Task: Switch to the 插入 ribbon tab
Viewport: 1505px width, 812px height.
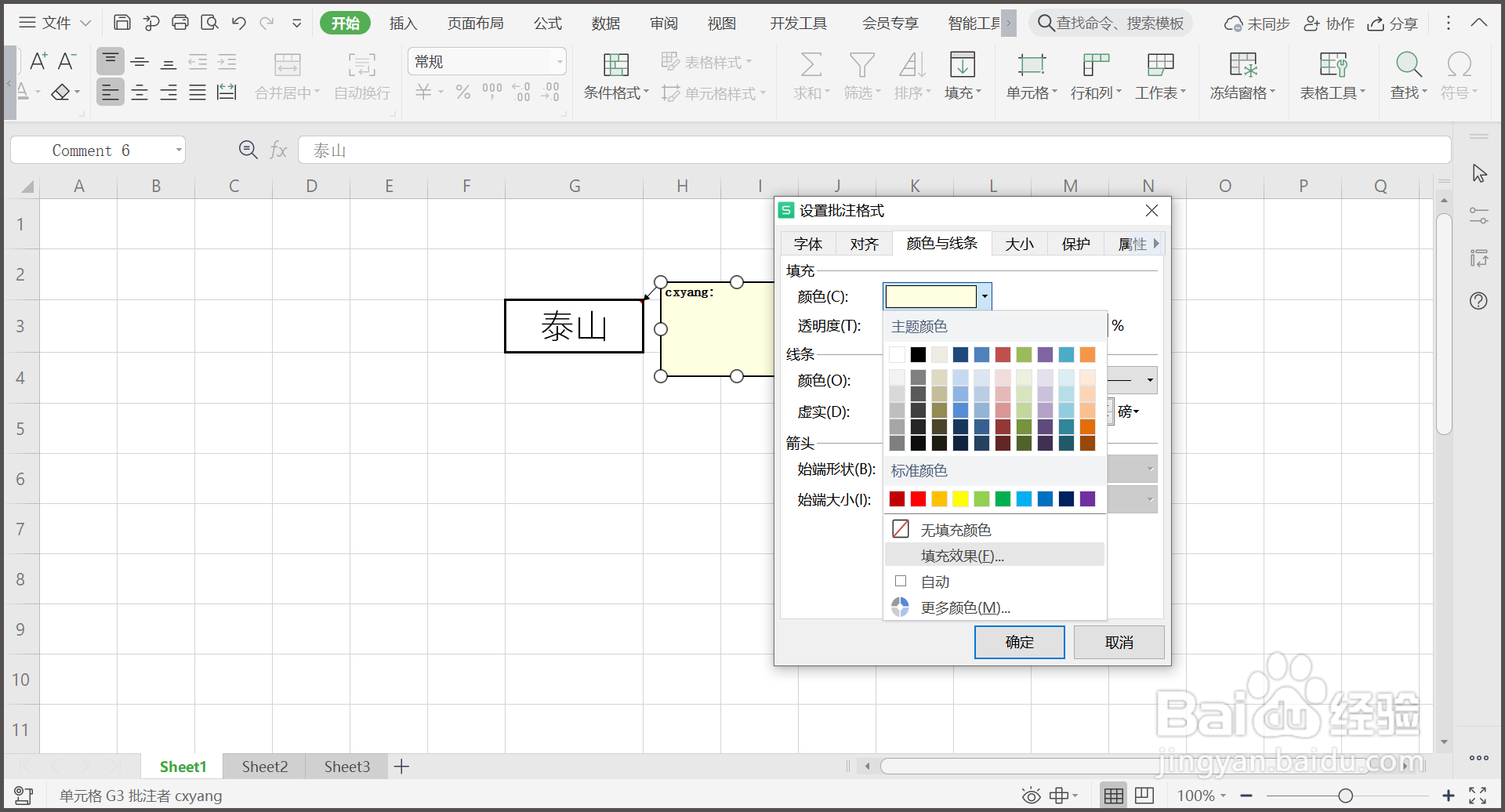Action: pyautogui.click(x=403, y=23)
